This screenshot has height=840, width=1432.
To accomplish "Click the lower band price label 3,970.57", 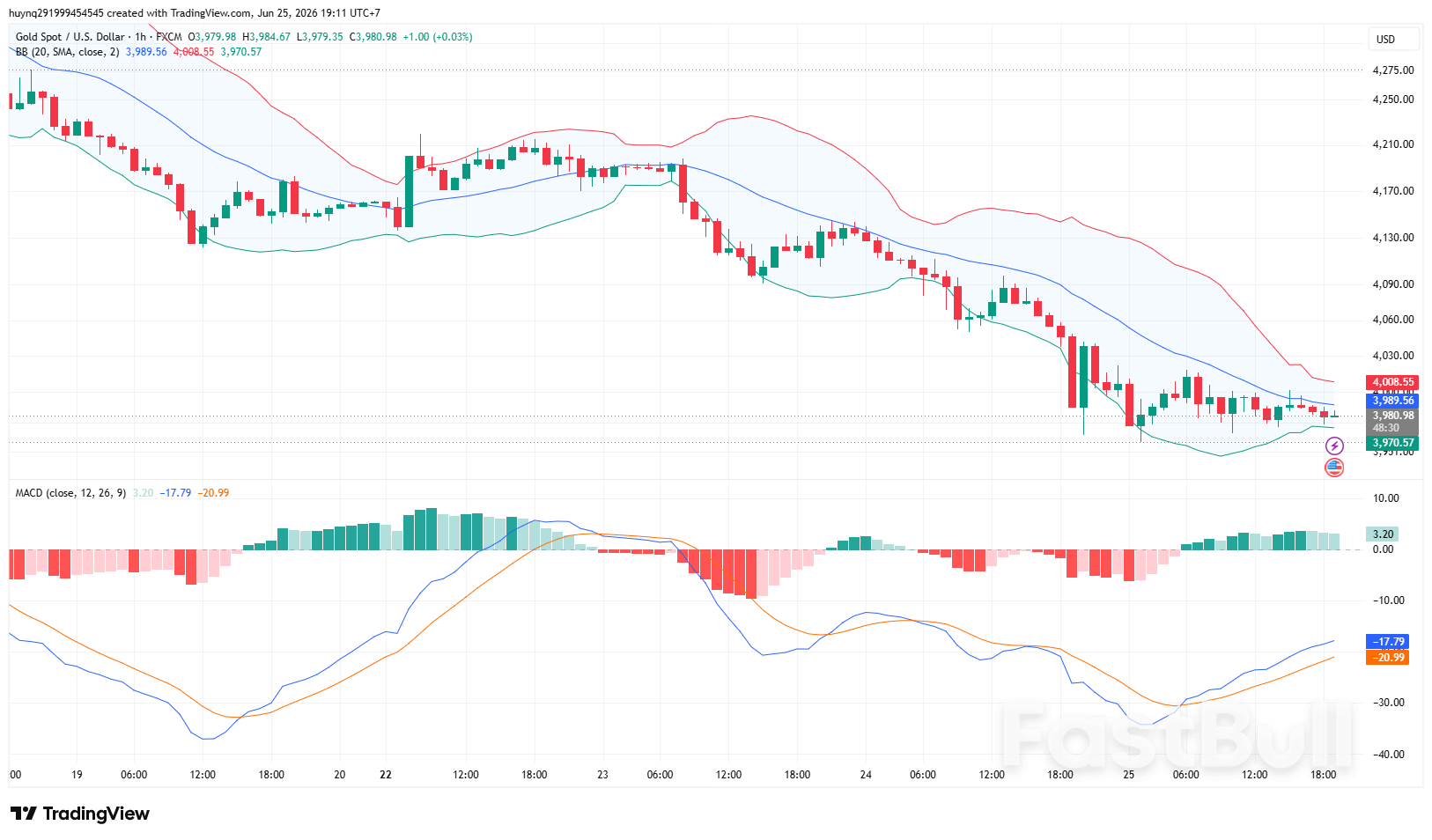I will coord(1392,443).
